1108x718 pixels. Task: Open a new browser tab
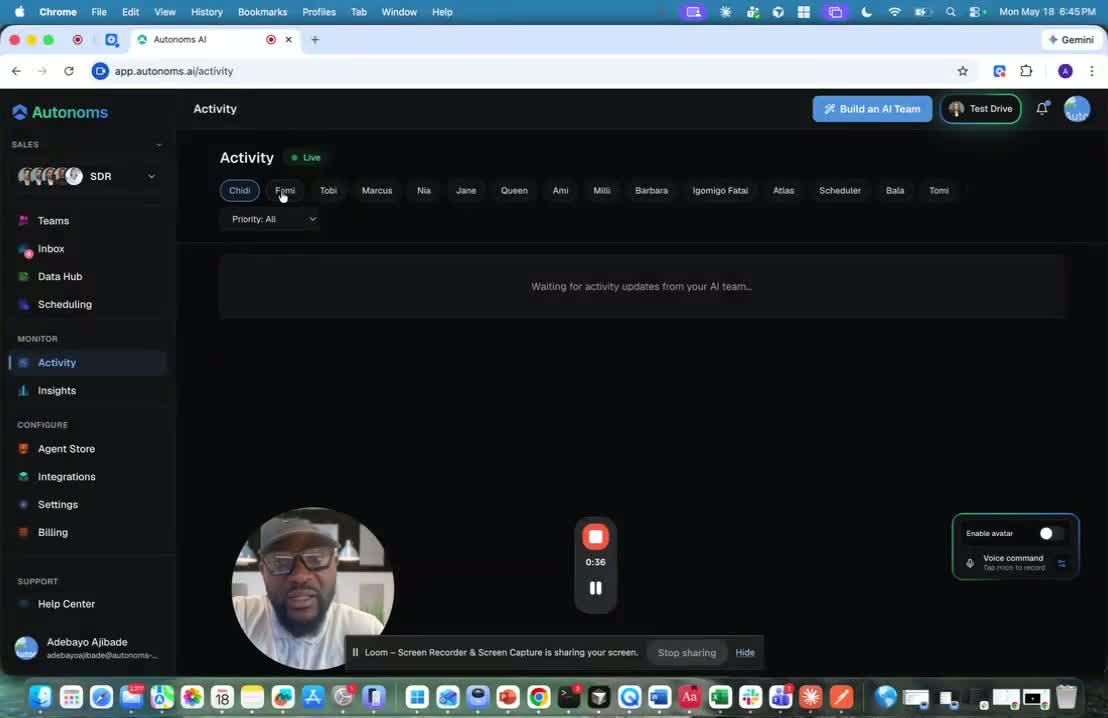coord(315,40)
